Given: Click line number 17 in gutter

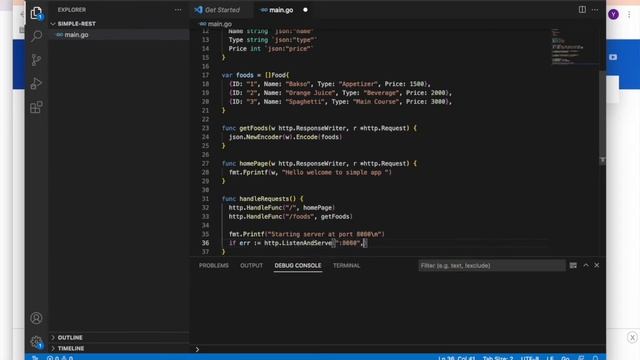Looking at the screenshot, I should tap(205, 75).
